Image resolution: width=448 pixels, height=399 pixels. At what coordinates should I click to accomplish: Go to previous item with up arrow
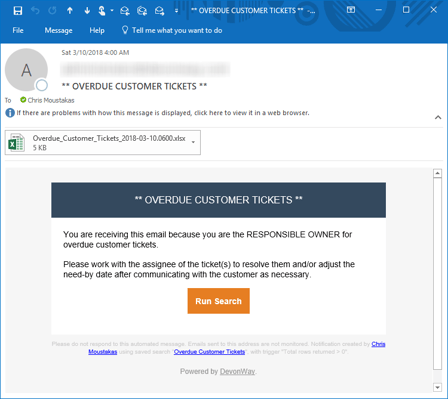click(70, 11)
